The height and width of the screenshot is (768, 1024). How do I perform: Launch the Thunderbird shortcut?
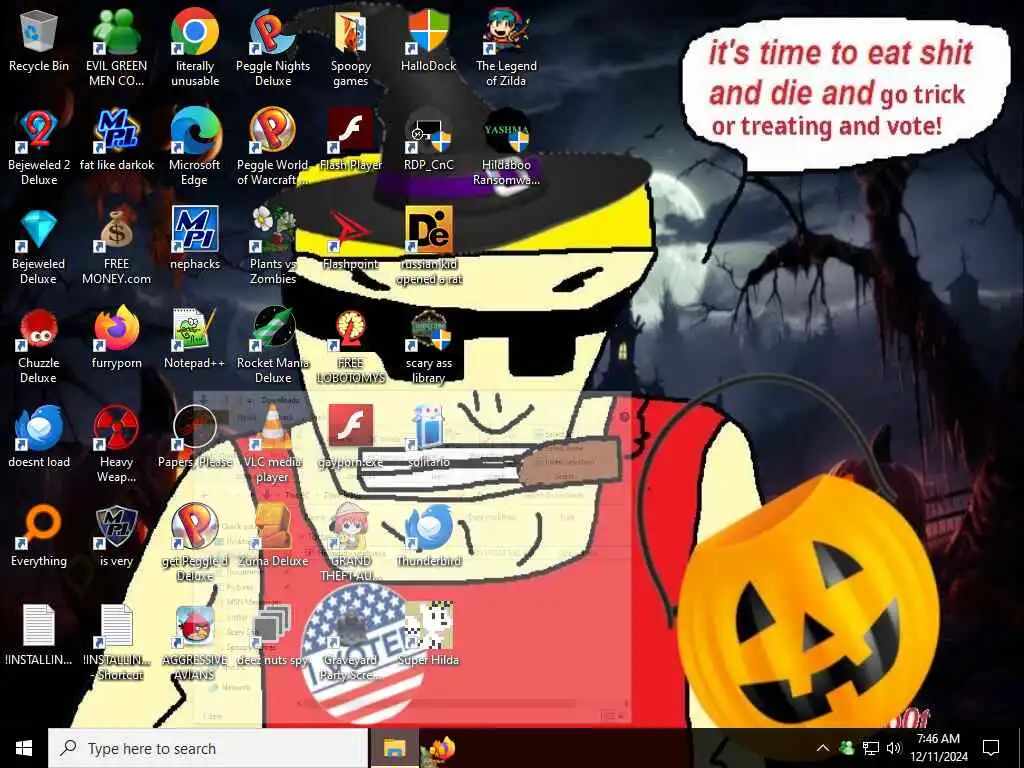[x=428, y=537]
